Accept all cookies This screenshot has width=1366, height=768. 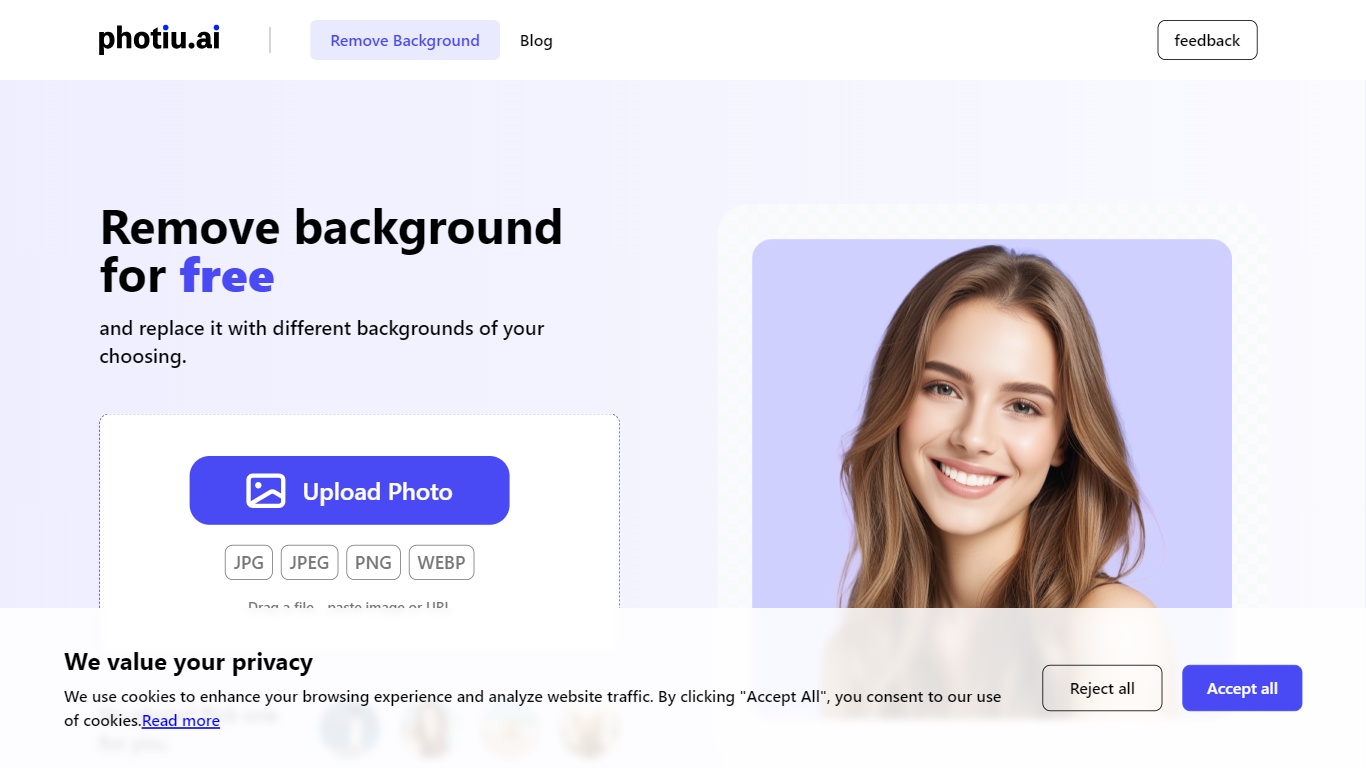pyautogui.click(x=1242, y=688)
